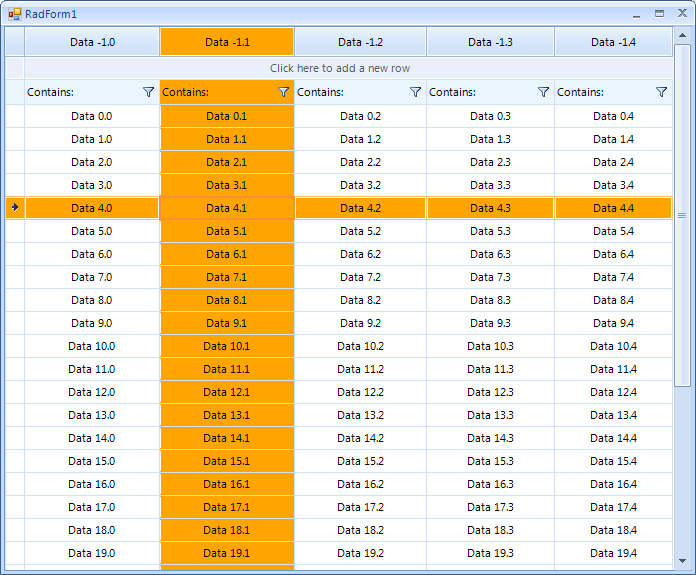Open filter icon in Data -1.0 column
The height and width of the screenshot is (575, 696).
[x=148, y=92]
